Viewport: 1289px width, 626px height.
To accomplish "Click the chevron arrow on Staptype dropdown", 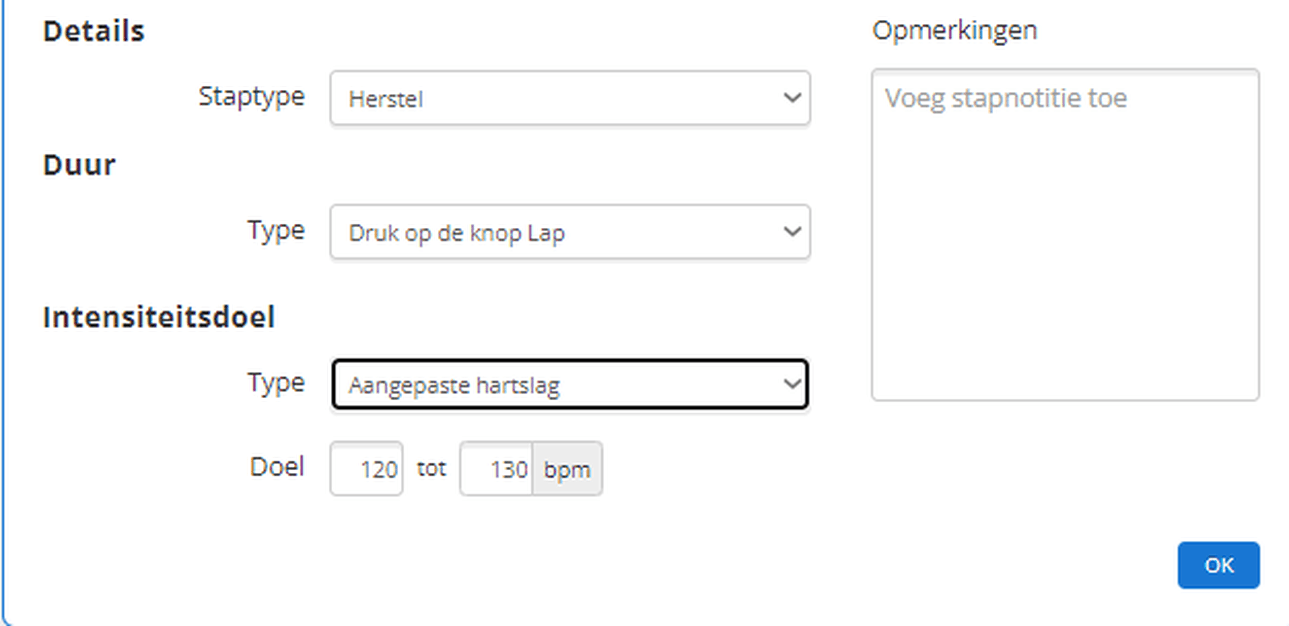I will point(792,98).
